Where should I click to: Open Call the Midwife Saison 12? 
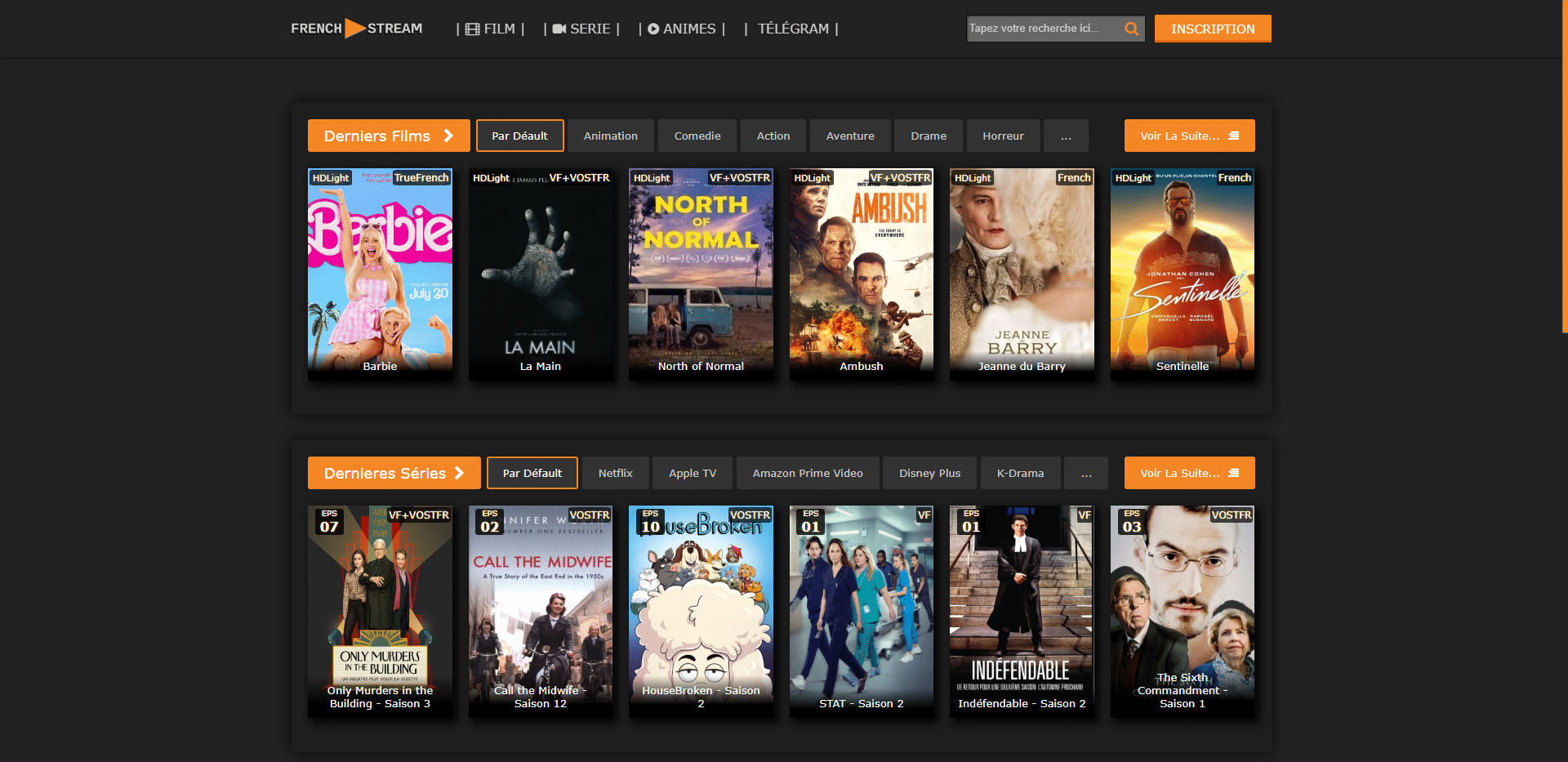[541, 612]
